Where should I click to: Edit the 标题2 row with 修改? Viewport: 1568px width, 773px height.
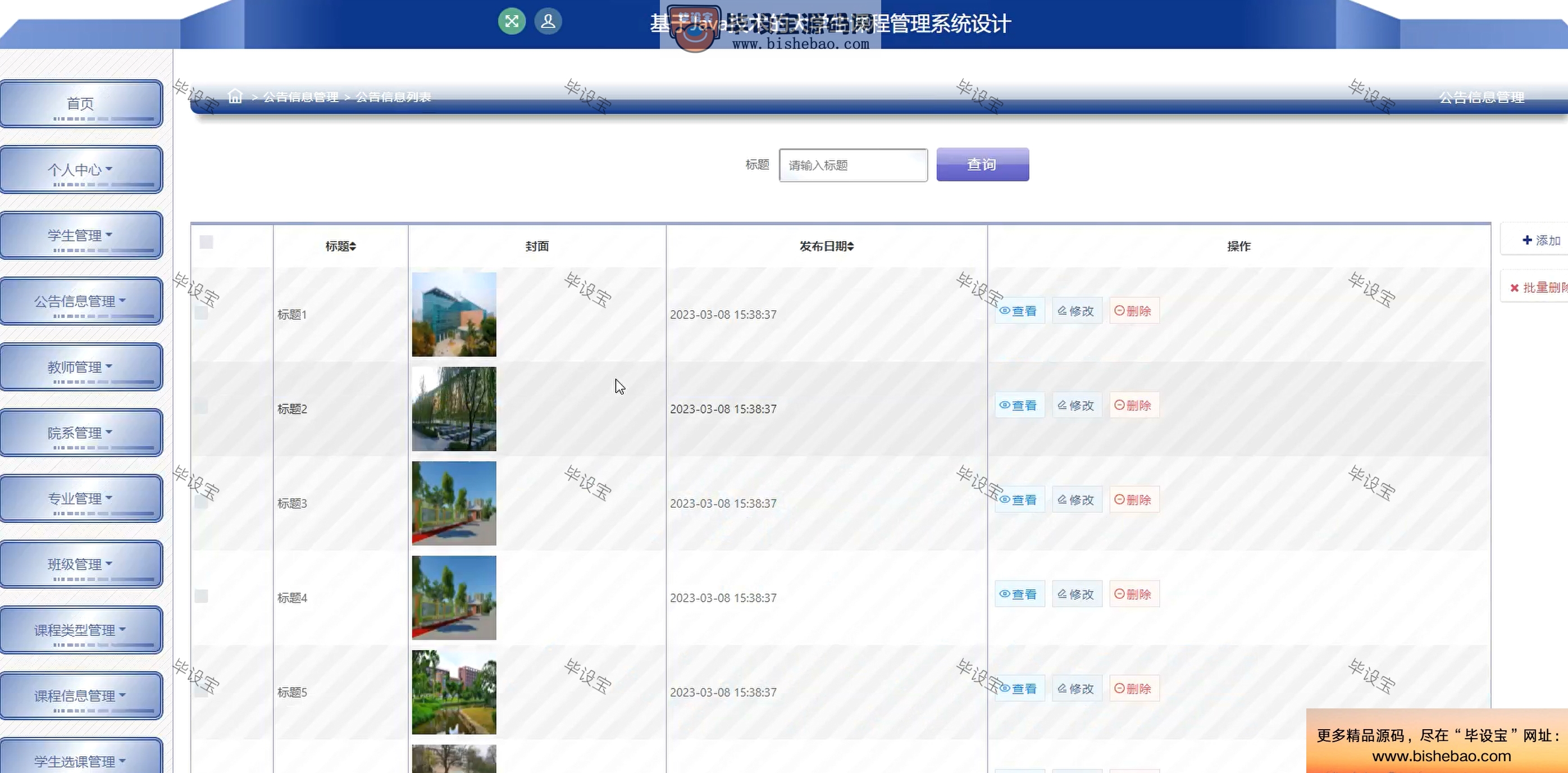pos(1076,406)
